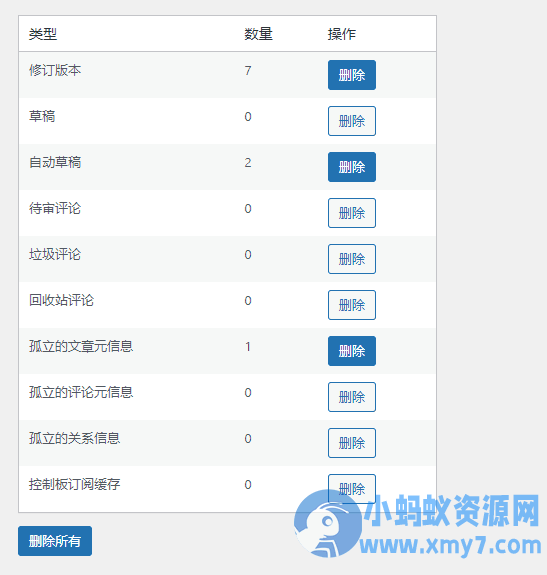Click the 修订版本 row label
Screen dimensions: 547x575
55,70
